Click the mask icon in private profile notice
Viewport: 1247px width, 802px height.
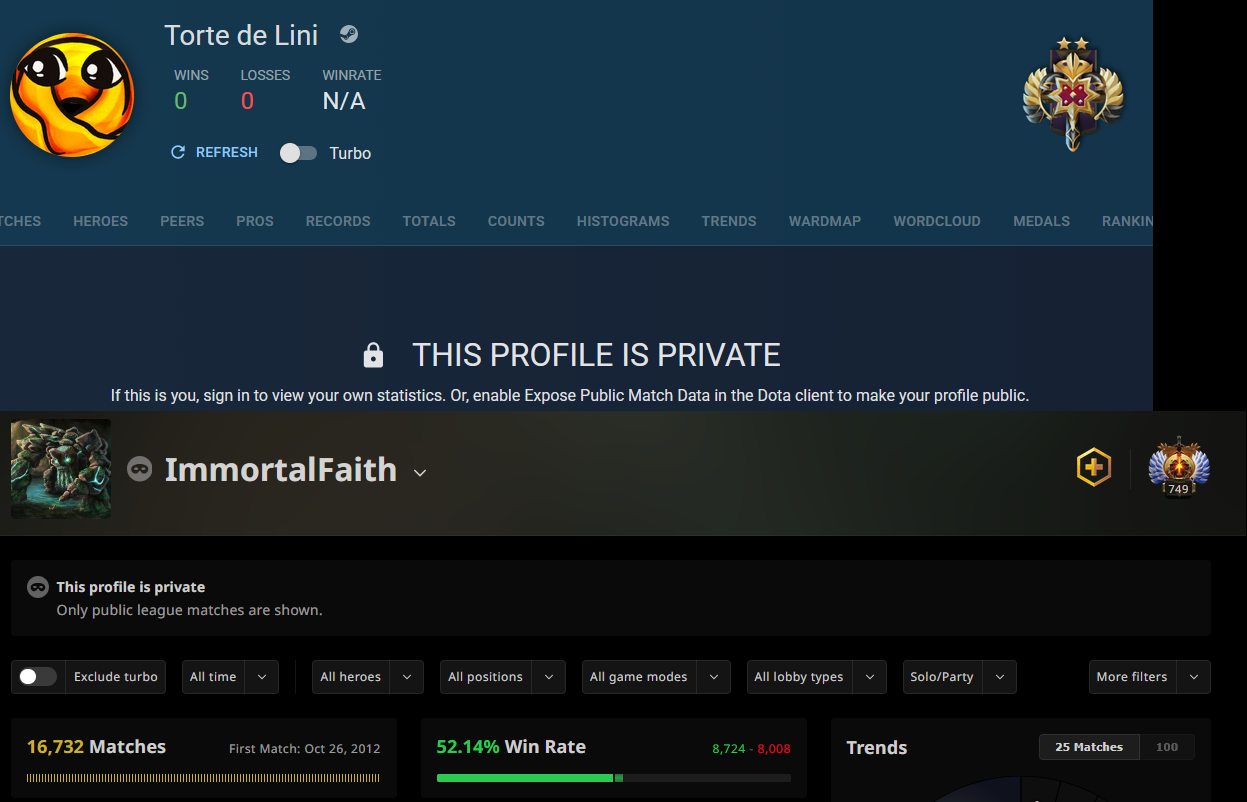(x=38, y=587)
